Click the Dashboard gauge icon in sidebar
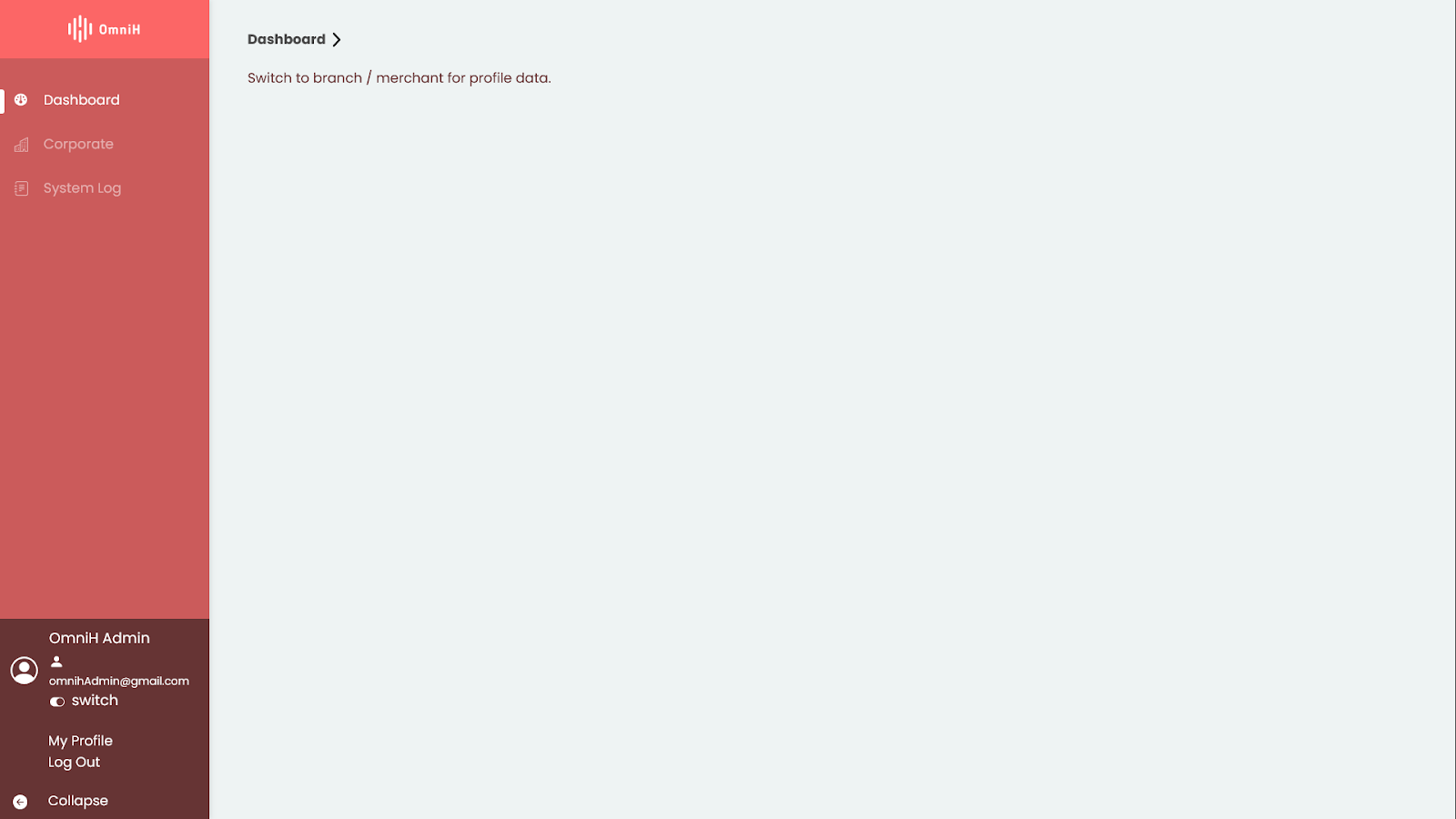Screen dimensions: 1456x819 click(21, 100)
